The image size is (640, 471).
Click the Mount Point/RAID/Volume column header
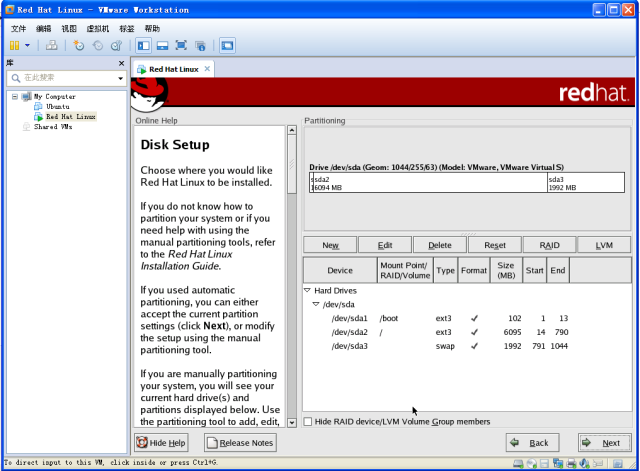[405, 270]
